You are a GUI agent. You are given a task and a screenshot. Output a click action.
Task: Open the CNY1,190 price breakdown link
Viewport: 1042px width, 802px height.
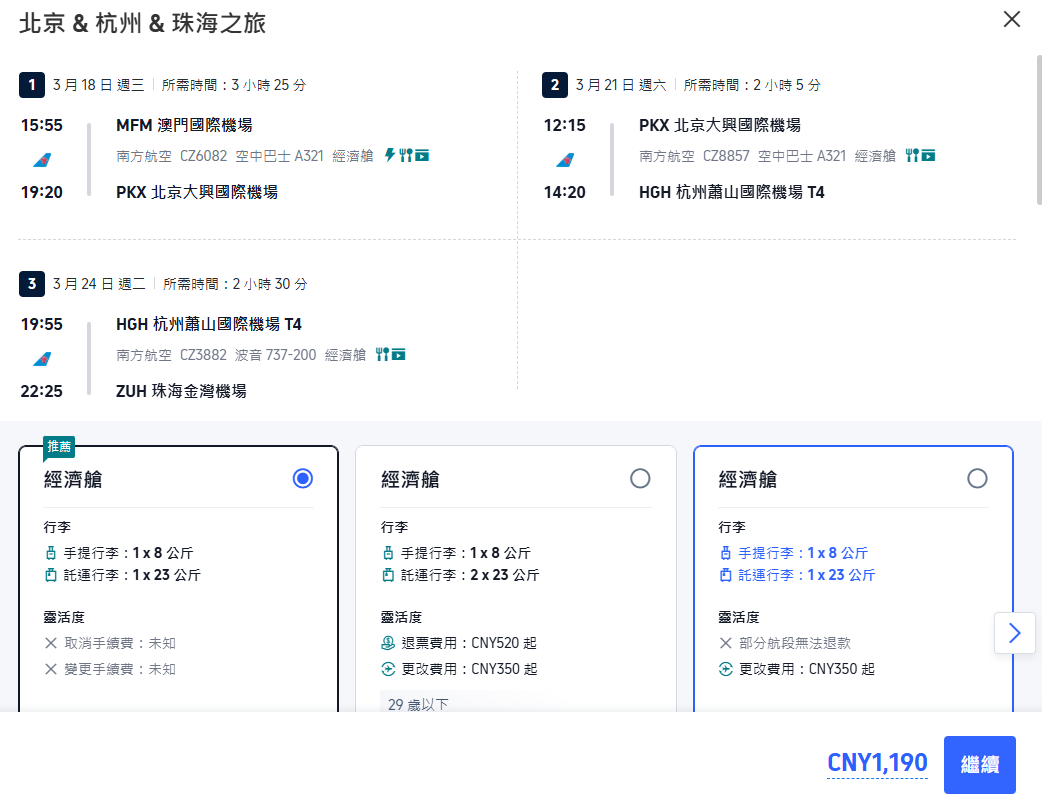click(x=876, y=762)
